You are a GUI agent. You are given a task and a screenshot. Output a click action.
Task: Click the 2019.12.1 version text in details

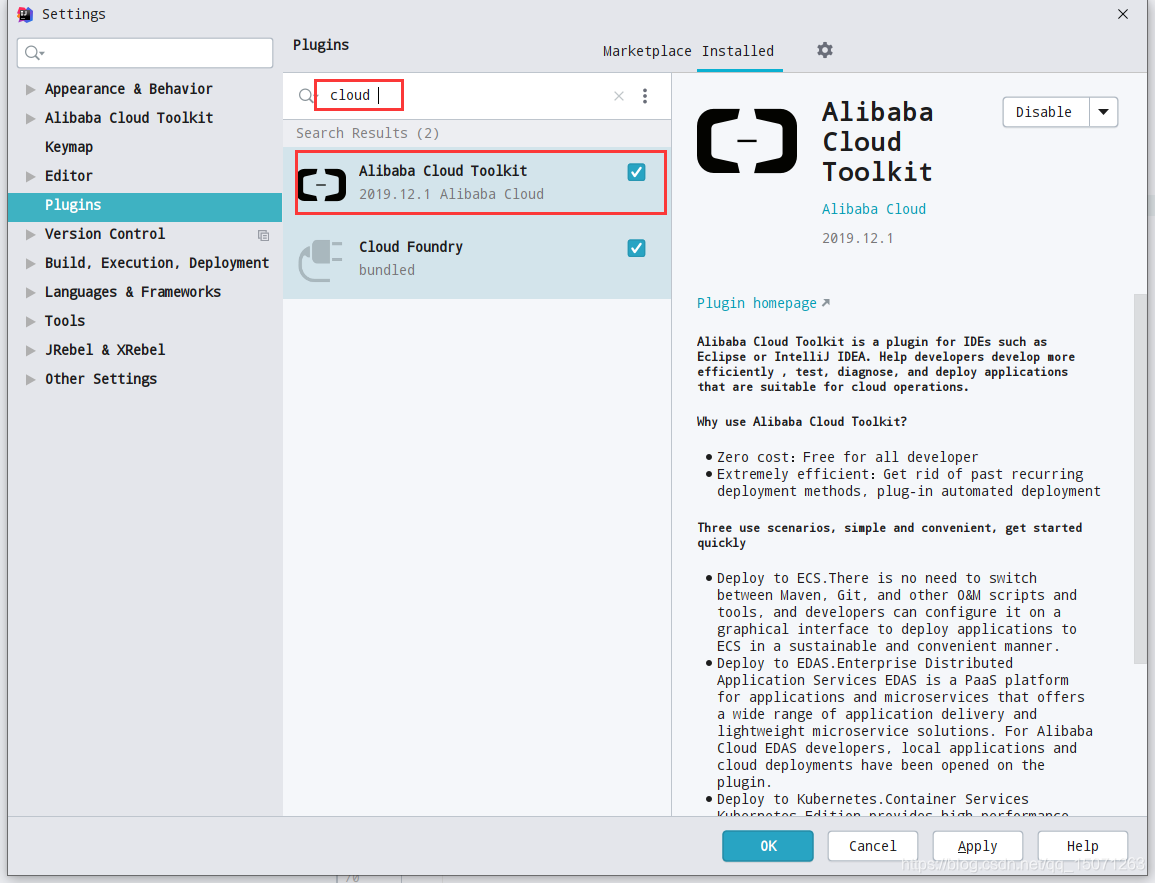pyautogui.click(x=857, y=238)
